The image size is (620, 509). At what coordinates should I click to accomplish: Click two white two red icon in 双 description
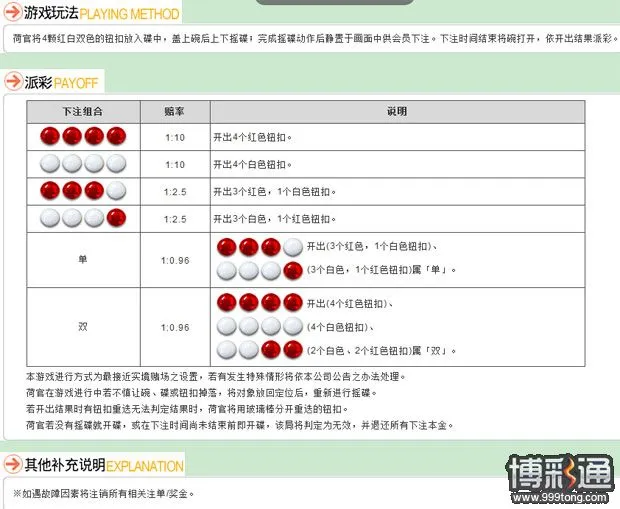260,350
